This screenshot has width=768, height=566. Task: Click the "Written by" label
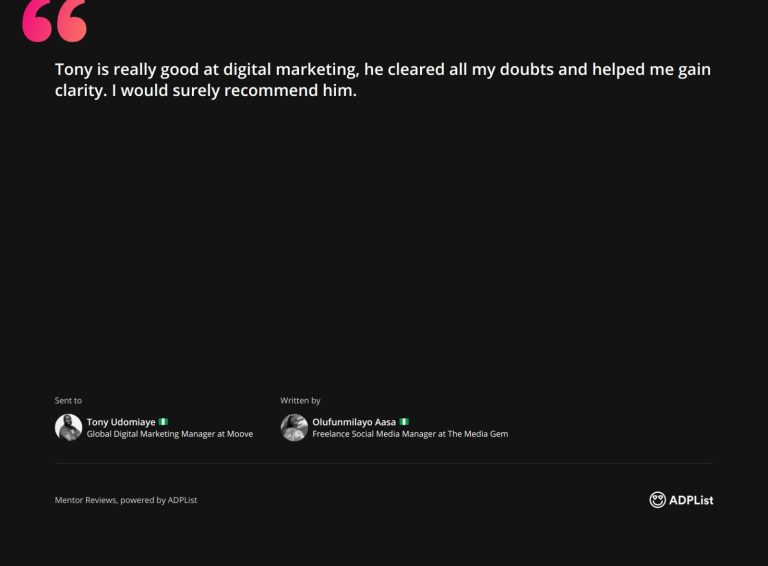pos(300,401)
